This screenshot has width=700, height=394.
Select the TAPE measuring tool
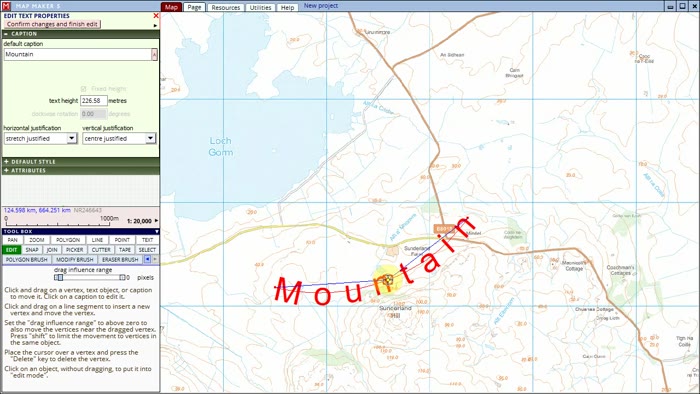[125, 250]
